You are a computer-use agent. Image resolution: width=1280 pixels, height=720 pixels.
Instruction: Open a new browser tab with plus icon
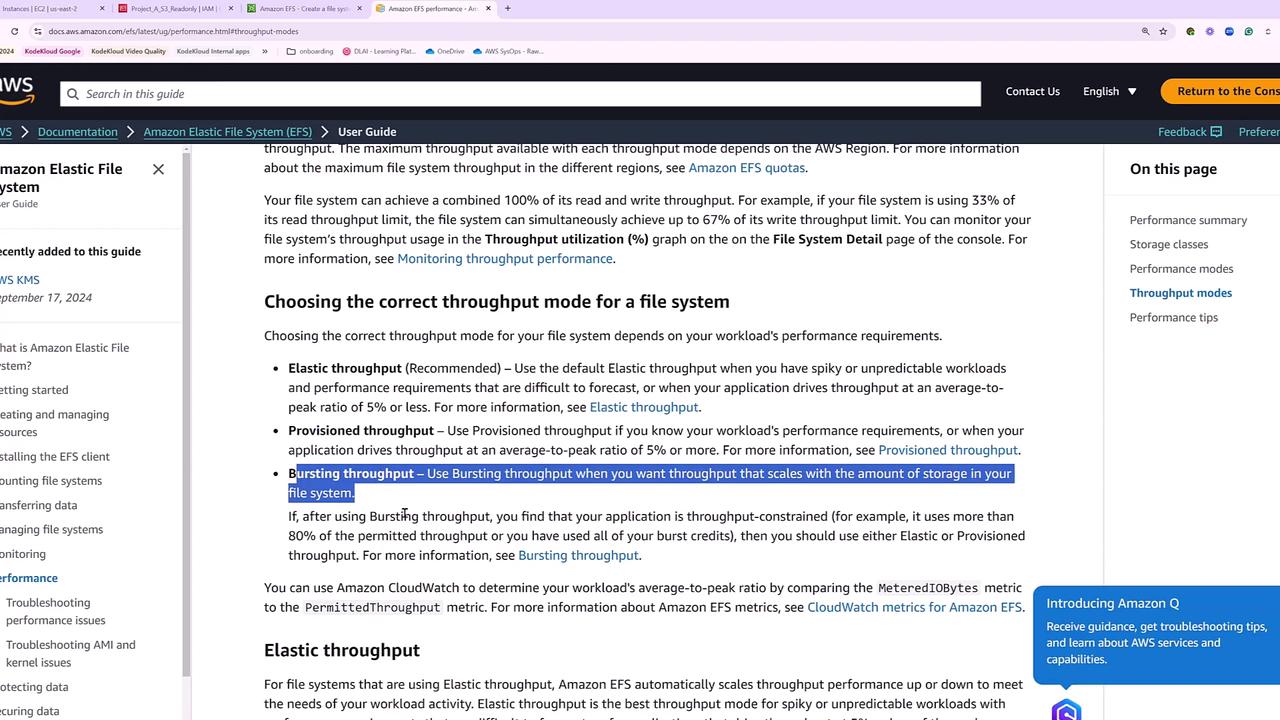507,8
